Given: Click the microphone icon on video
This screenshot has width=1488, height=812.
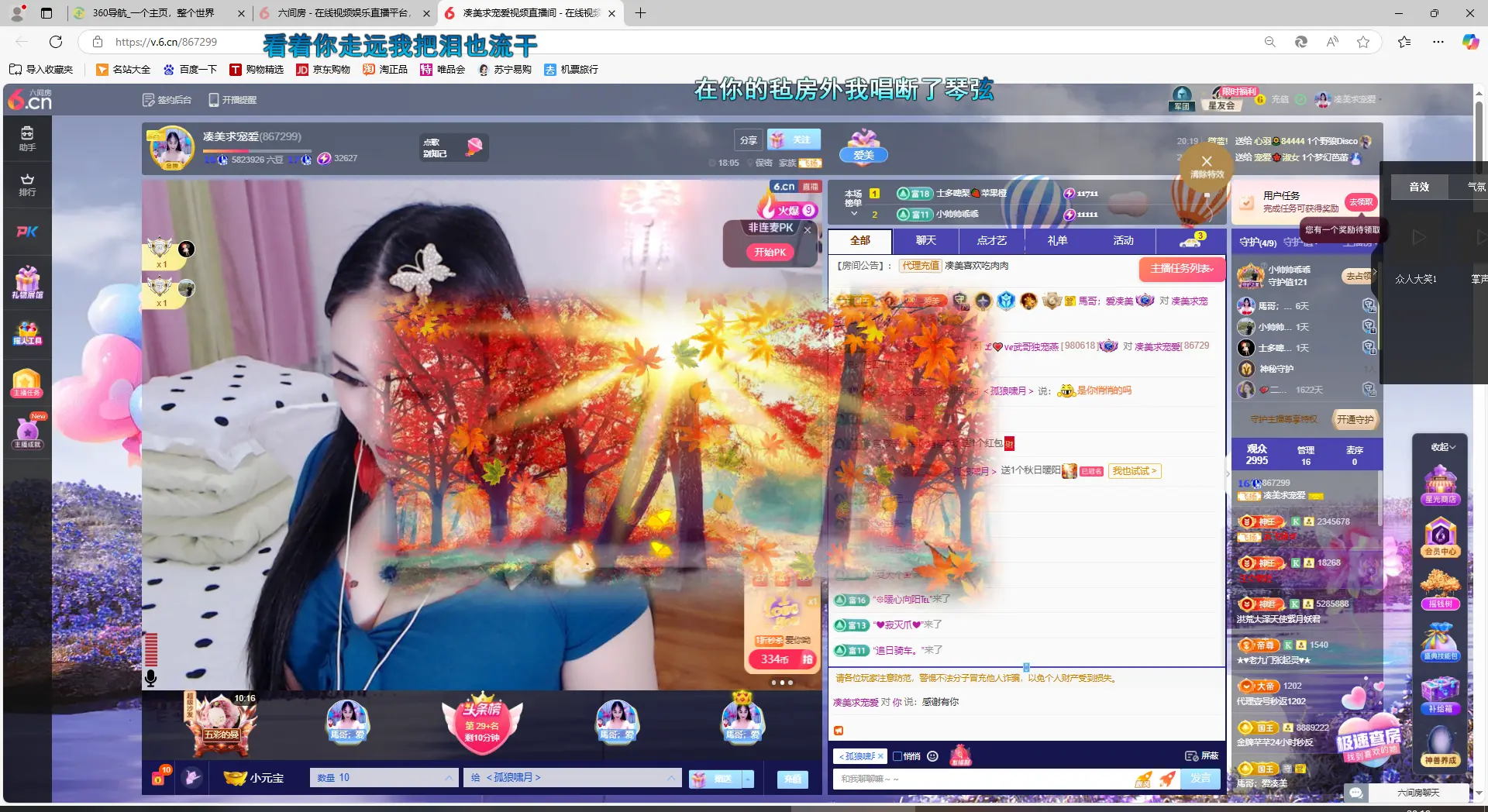Looking at the screenshot, I should (151, 678).
